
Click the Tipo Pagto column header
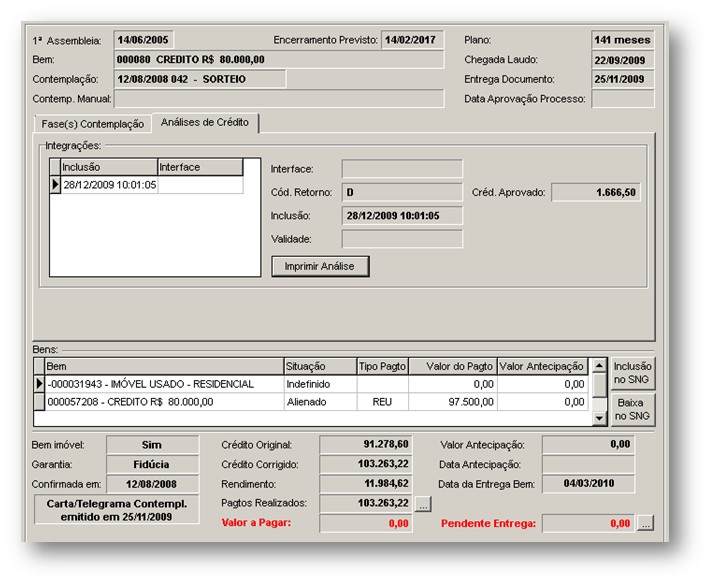pyautogui.click(x=382, y=366)
